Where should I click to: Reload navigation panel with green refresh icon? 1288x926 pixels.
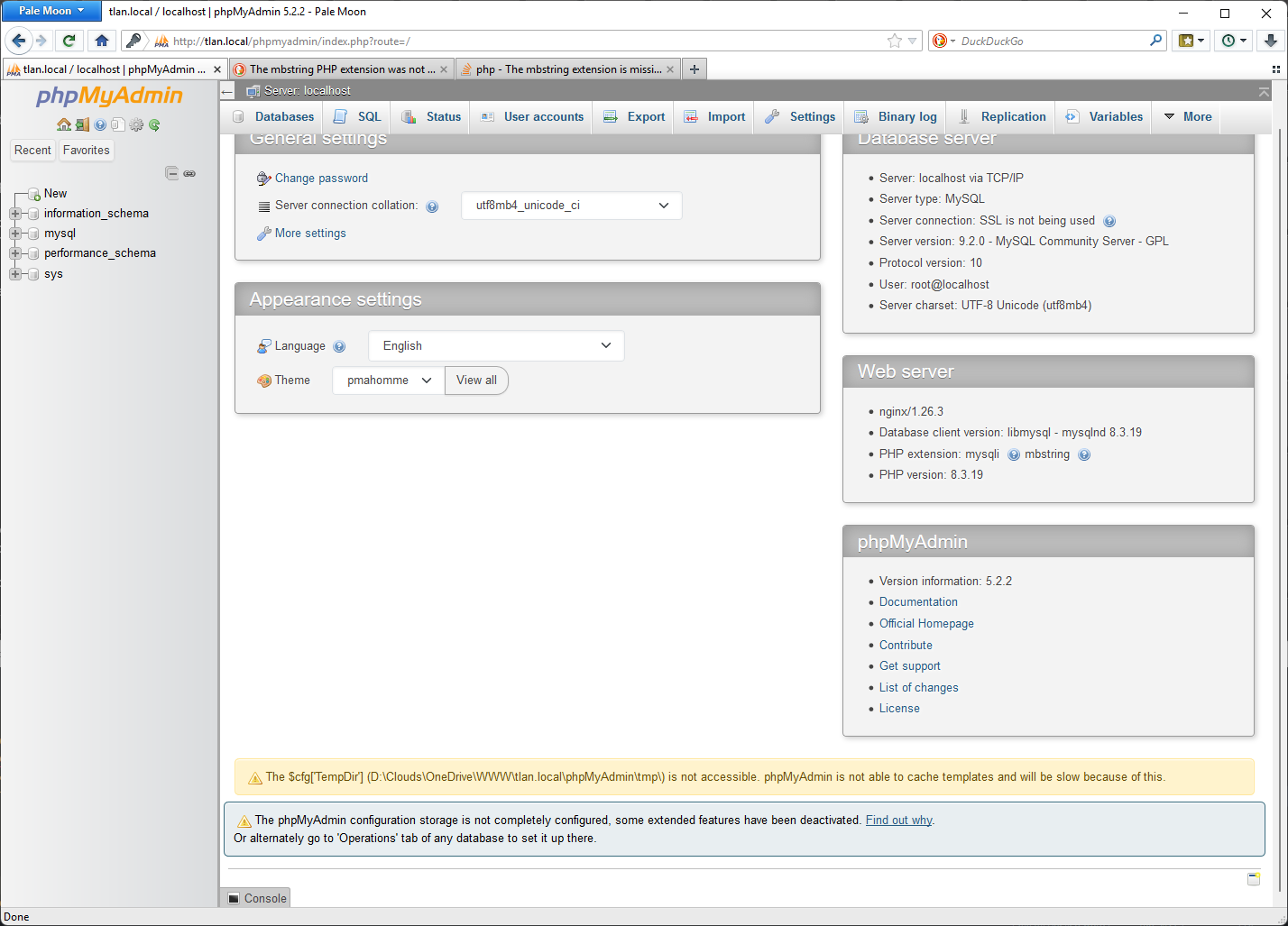(x=154, y=125)
